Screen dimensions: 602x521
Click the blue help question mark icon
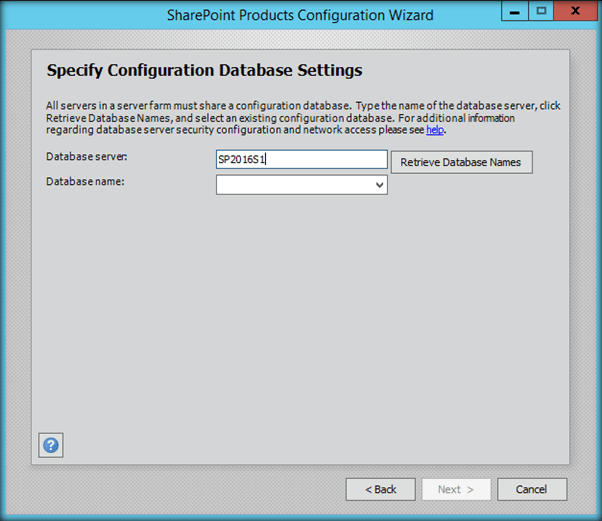[x=51, y=445]
